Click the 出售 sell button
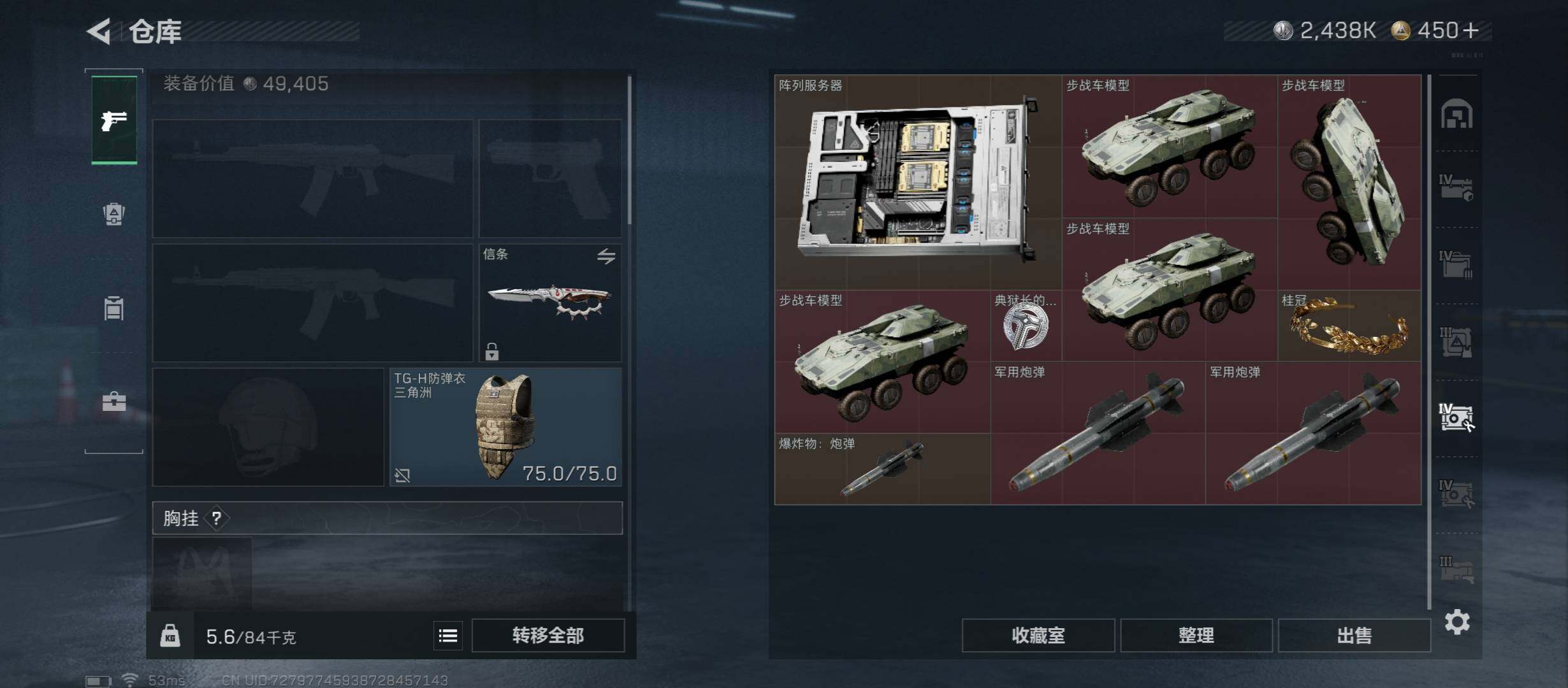1568x688 pixels. 1354,635
